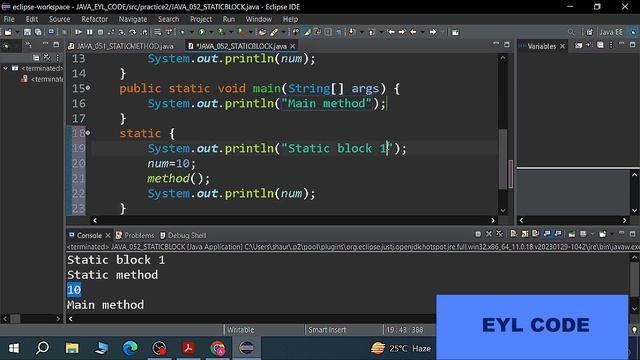640x360 pixels.
Task: Click the Pin Console icon
Action: 572,234
